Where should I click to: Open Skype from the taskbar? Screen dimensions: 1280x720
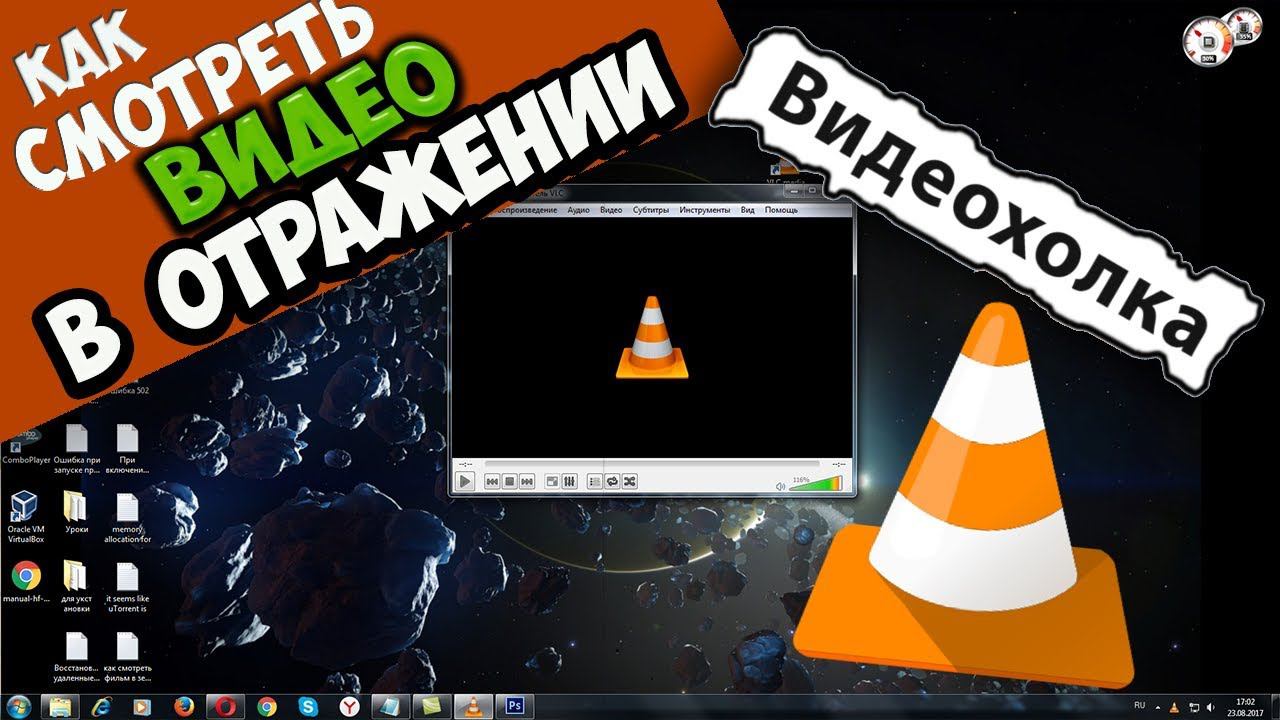[x=308, y=707]
